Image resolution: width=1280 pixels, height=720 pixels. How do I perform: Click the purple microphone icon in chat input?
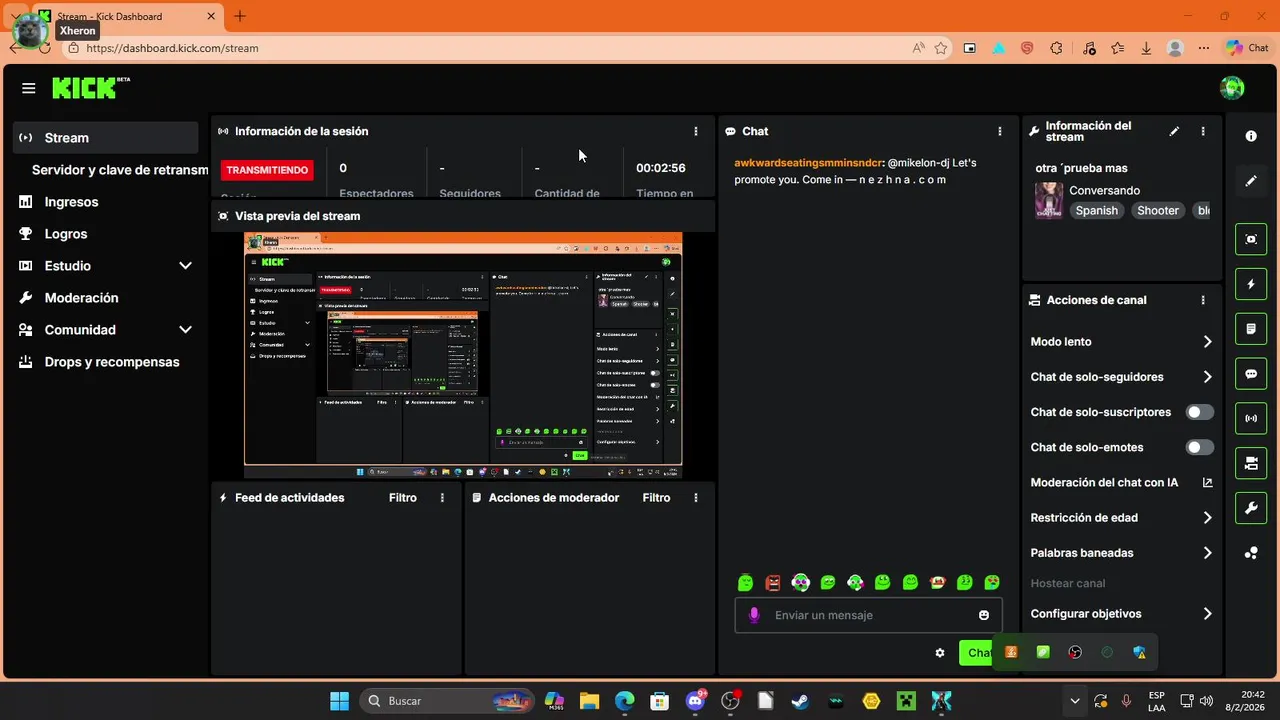pos(754,615)
